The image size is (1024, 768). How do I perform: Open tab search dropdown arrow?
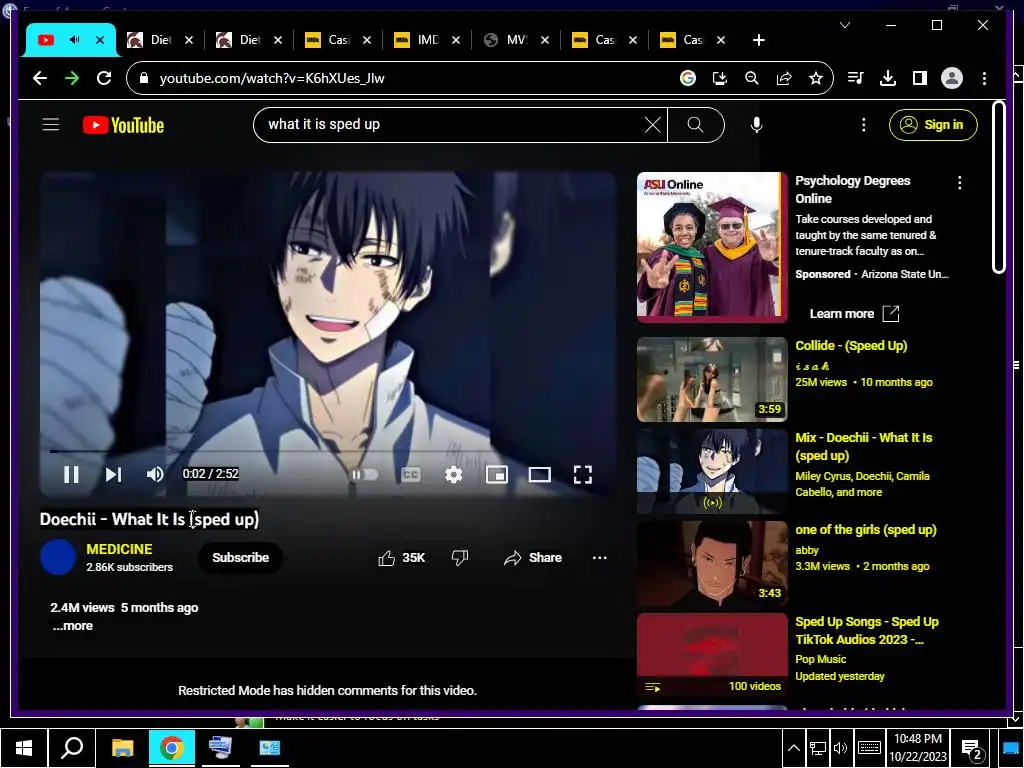844,25
